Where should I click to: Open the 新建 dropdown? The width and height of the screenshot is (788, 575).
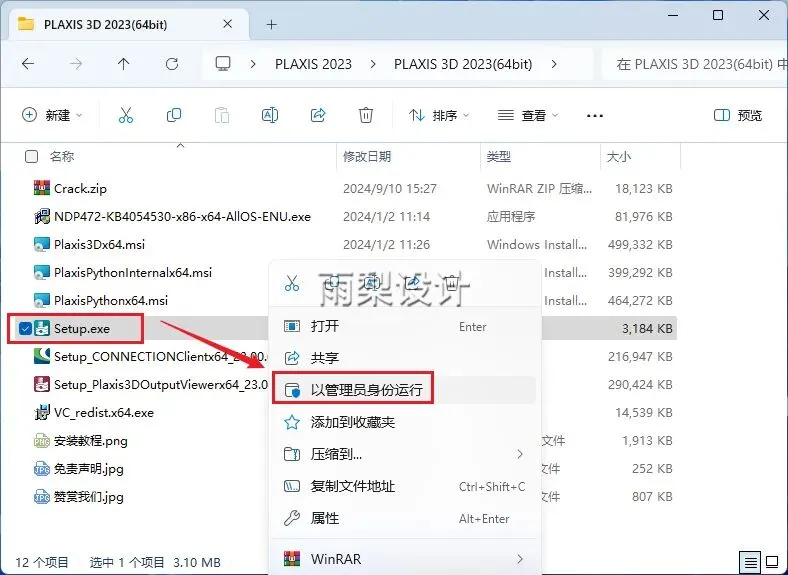coord(52,115)
